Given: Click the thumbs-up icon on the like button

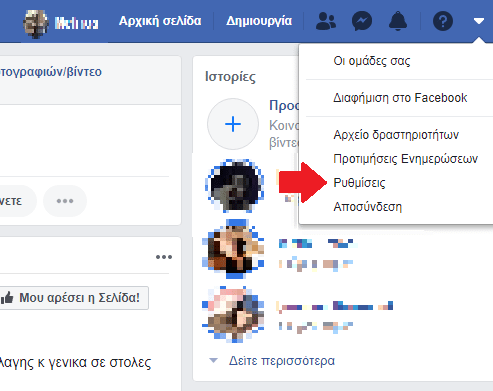Looking at the screenshot, I should (7, 298).
